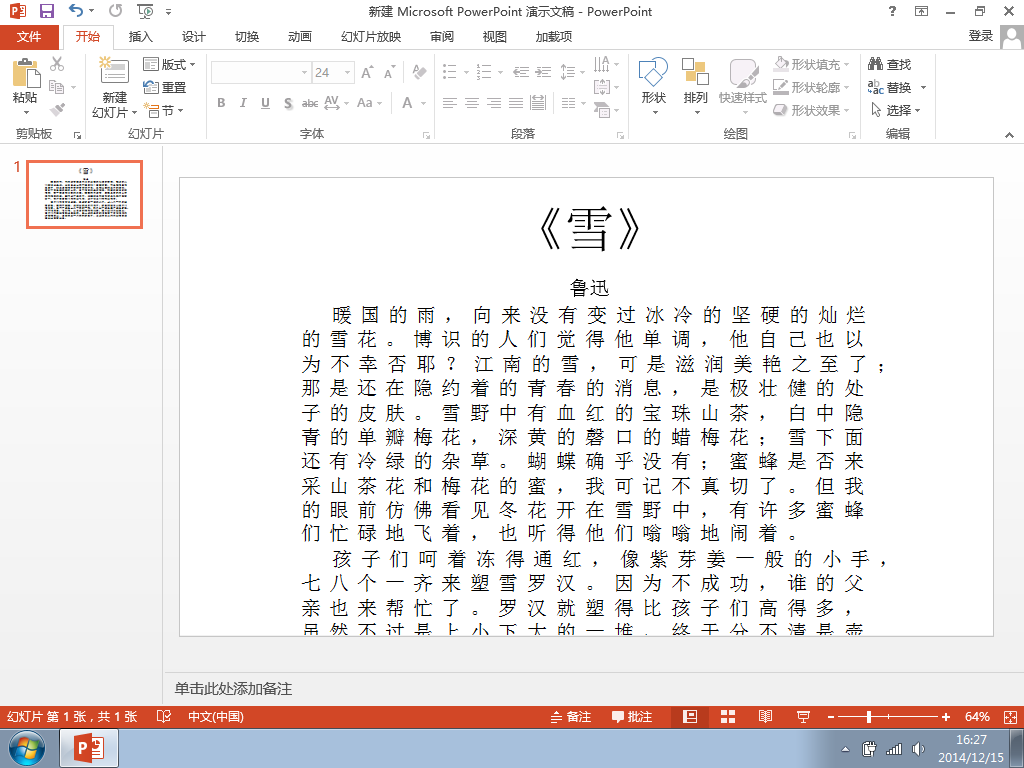Open the Arrange (排列) menu
Viewport: 1024px width, 768px height.
pos(696,87)
